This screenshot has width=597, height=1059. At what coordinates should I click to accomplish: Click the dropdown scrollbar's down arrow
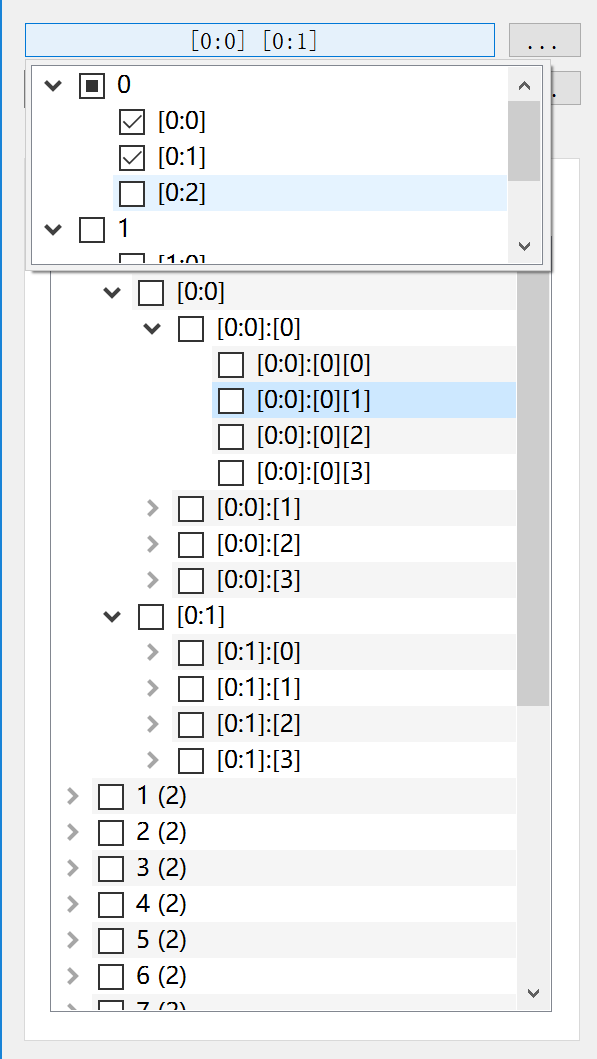pyautogui.click(x=524, y=246)
